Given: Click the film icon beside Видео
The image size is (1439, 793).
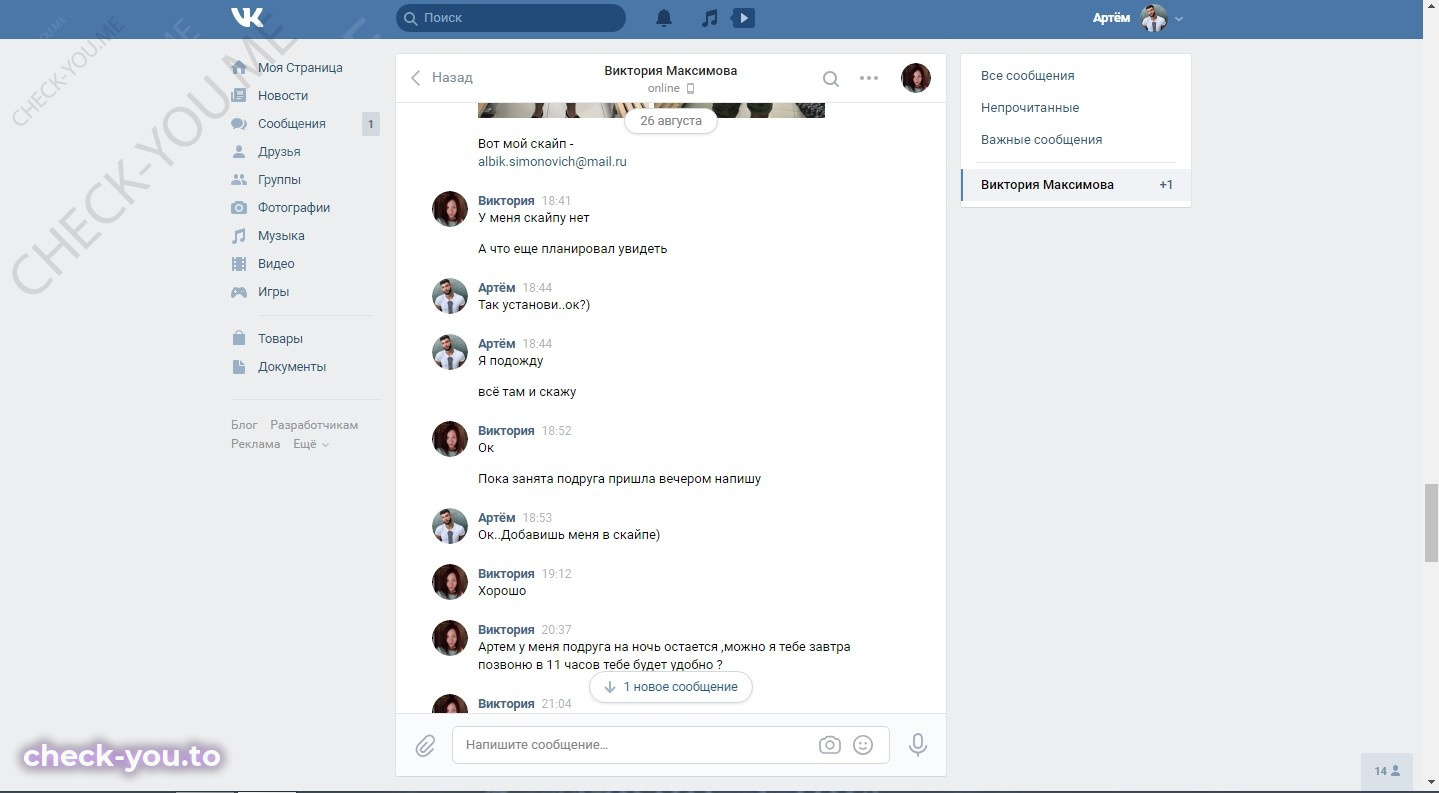Looking at the screenshot, I should click(239, 264).
